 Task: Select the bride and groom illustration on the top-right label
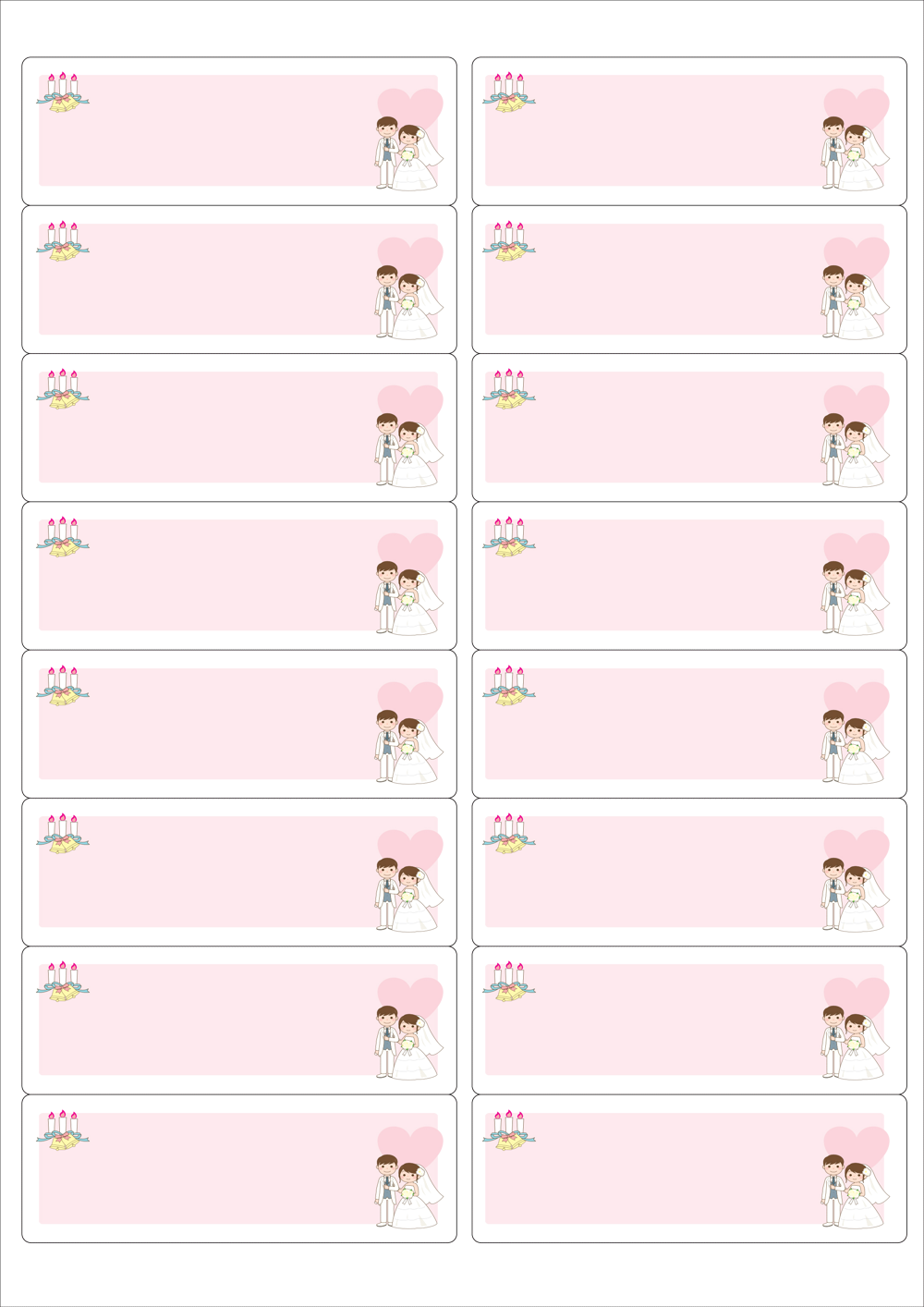point(855,153)
